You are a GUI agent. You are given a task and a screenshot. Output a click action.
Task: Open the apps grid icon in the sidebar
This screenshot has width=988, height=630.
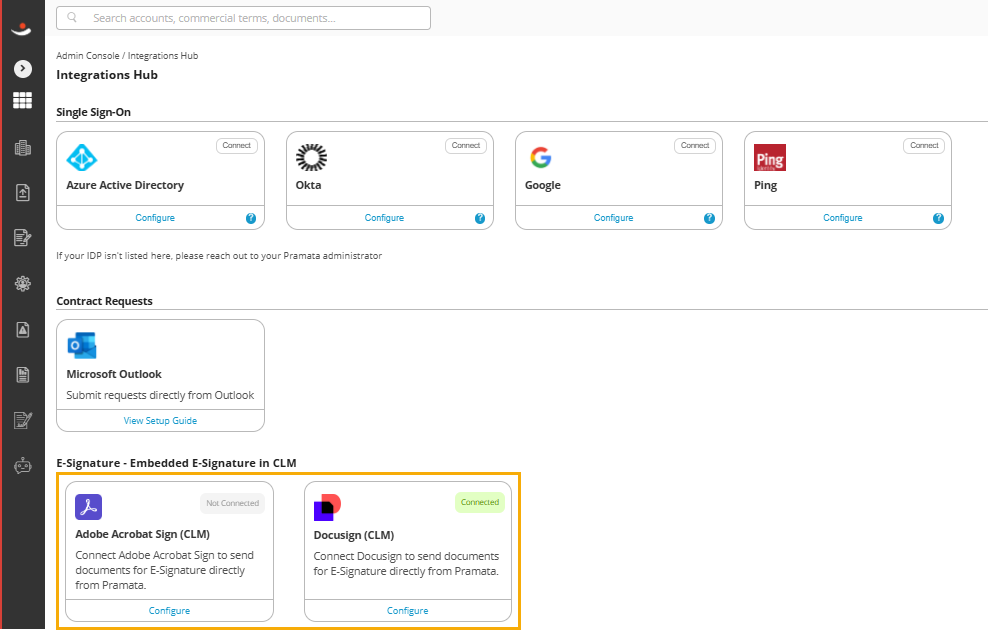[x=23, y=100]
